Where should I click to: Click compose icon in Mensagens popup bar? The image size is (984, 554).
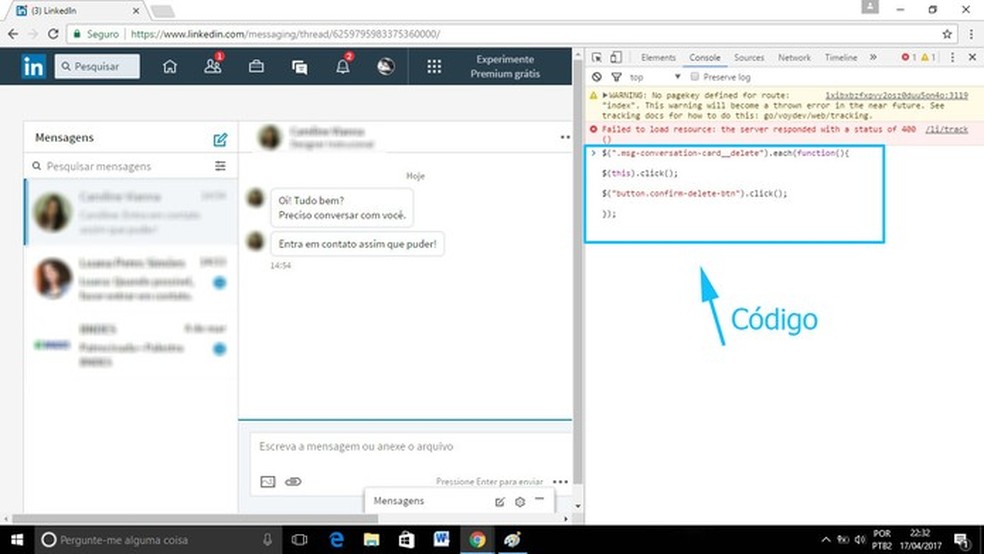[x=500, y=501]
